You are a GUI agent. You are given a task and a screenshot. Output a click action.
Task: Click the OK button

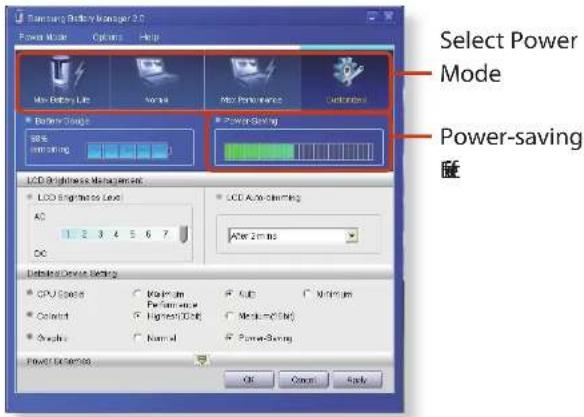coord(249,379)
